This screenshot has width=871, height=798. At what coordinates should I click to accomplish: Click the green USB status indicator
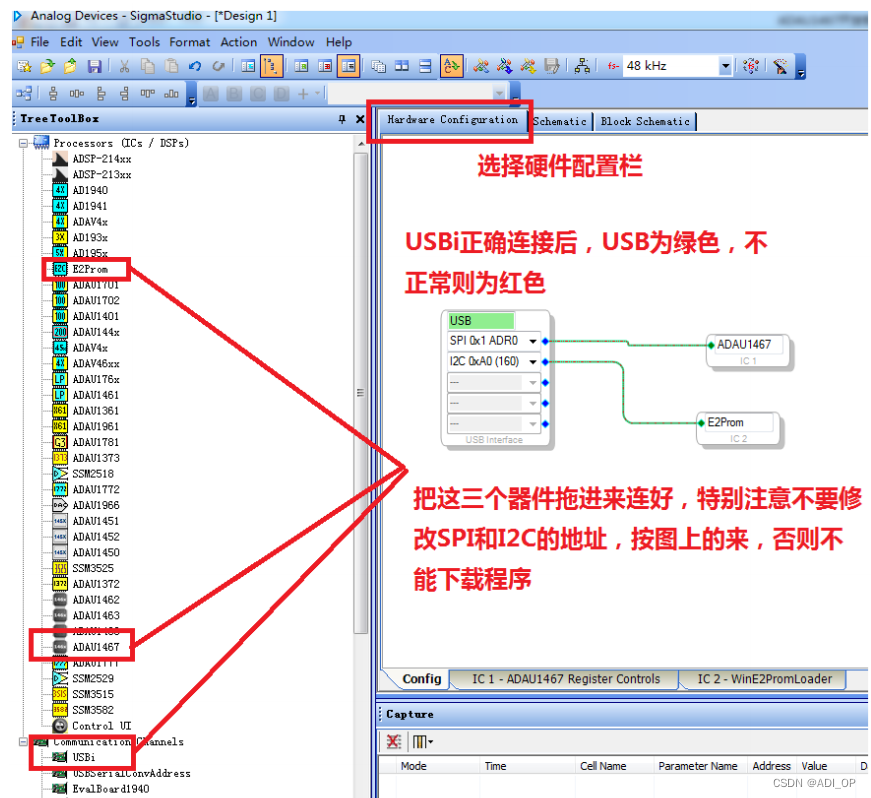pos(481,321)
